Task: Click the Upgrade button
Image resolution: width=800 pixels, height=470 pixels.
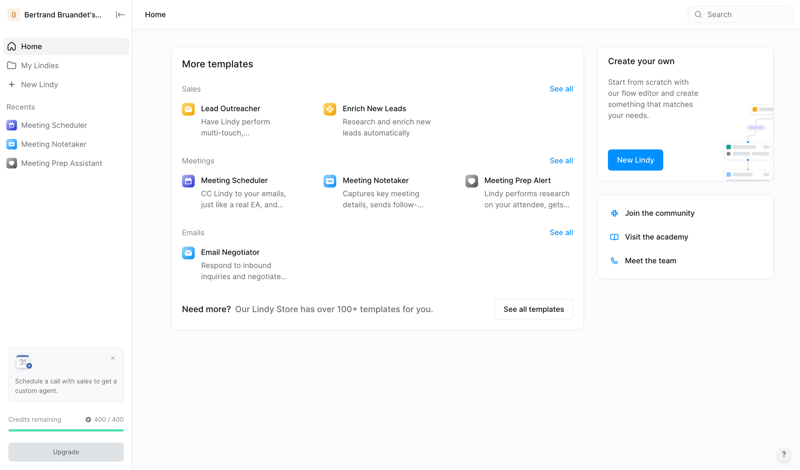Action: pyautogui.click(x=66, y=452)
